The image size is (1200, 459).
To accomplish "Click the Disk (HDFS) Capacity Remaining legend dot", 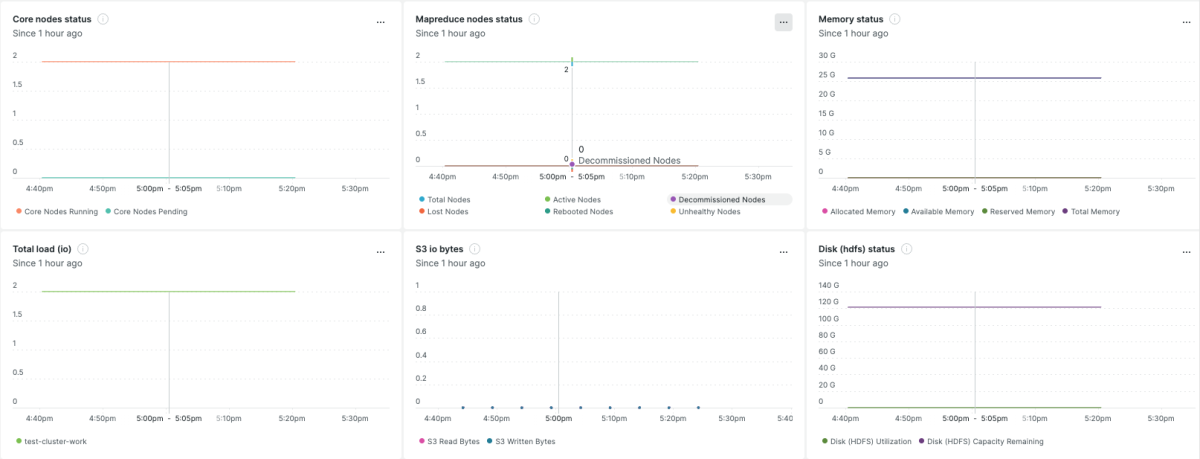I will [922, 441].
